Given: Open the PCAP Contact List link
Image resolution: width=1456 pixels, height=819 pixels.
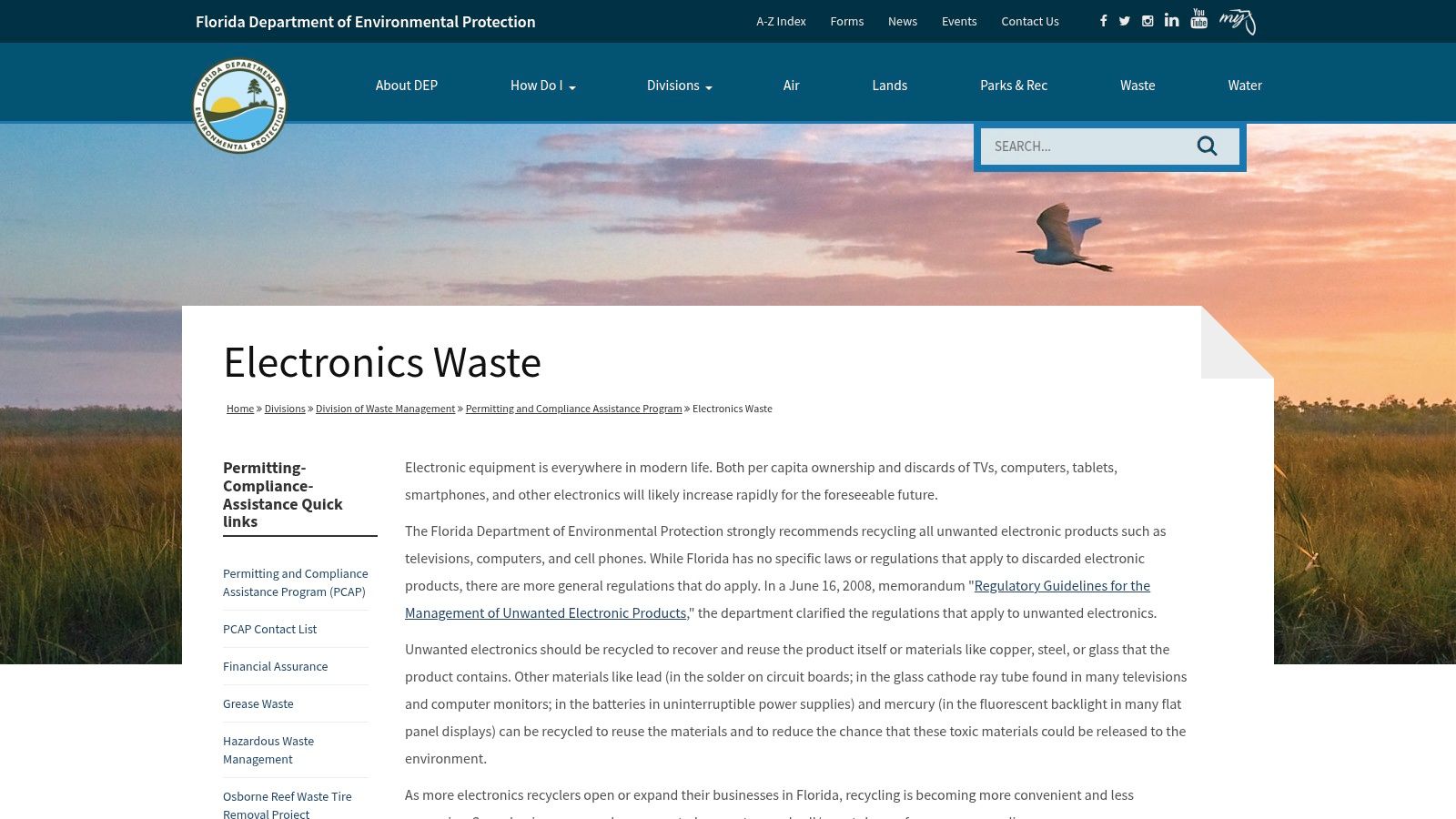Looking at the screenshot, I should point(269,629).
